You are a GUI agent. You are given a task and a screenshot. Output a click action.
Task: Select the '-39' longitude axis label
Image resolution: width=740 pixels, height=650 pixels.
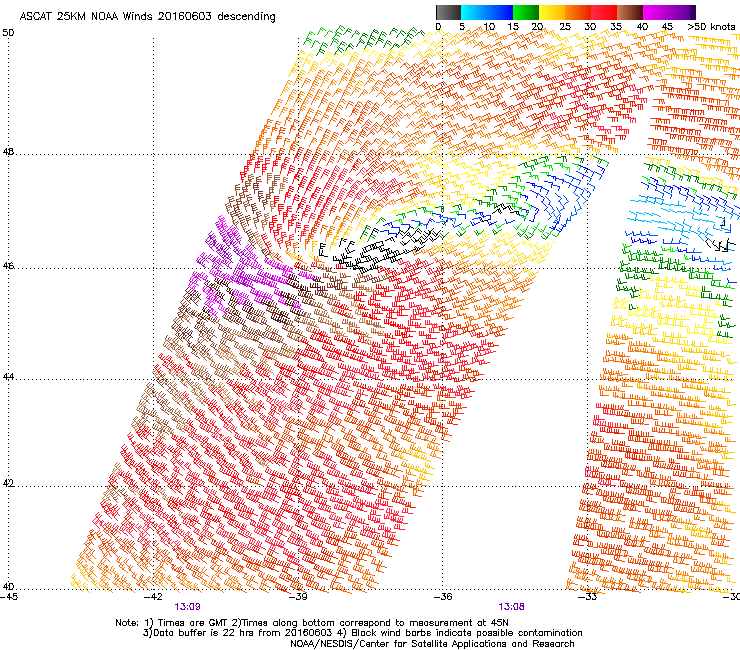298,596
